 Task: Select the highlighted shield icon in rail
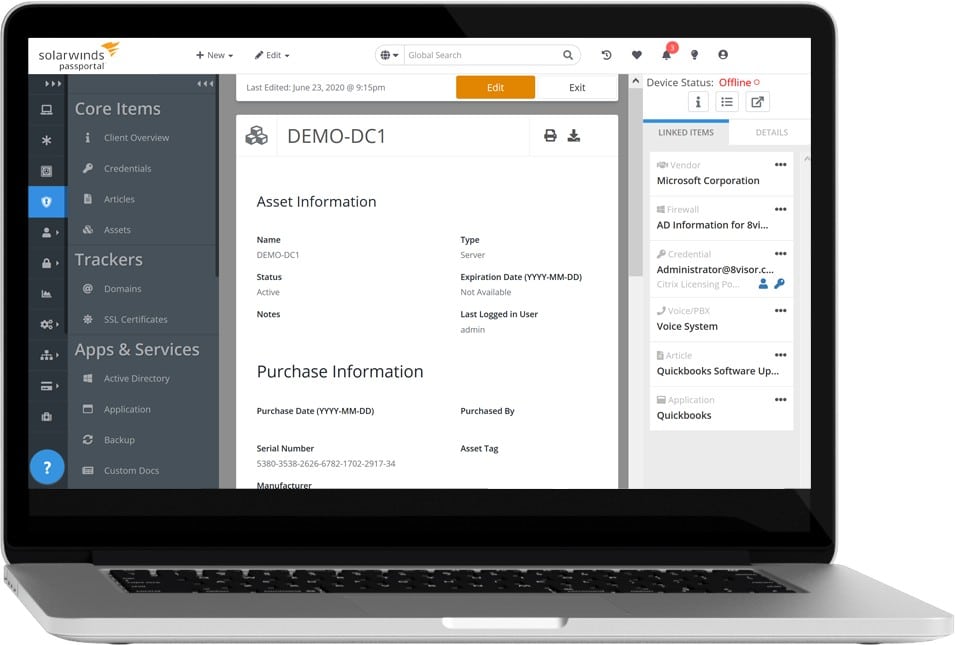tap(46, 202)
